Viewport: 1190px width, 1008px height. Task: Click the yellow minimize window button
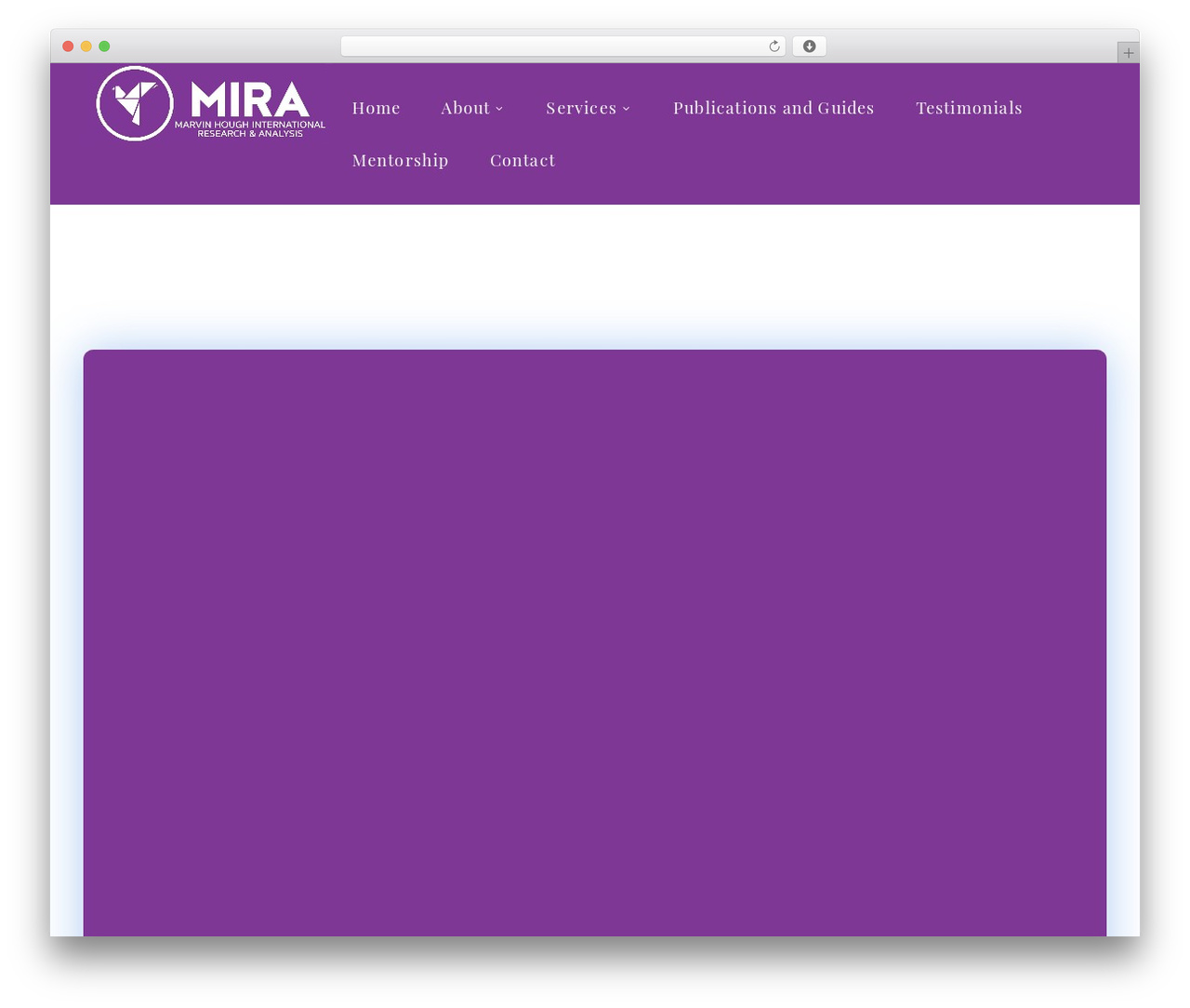[x=86, y=46]
